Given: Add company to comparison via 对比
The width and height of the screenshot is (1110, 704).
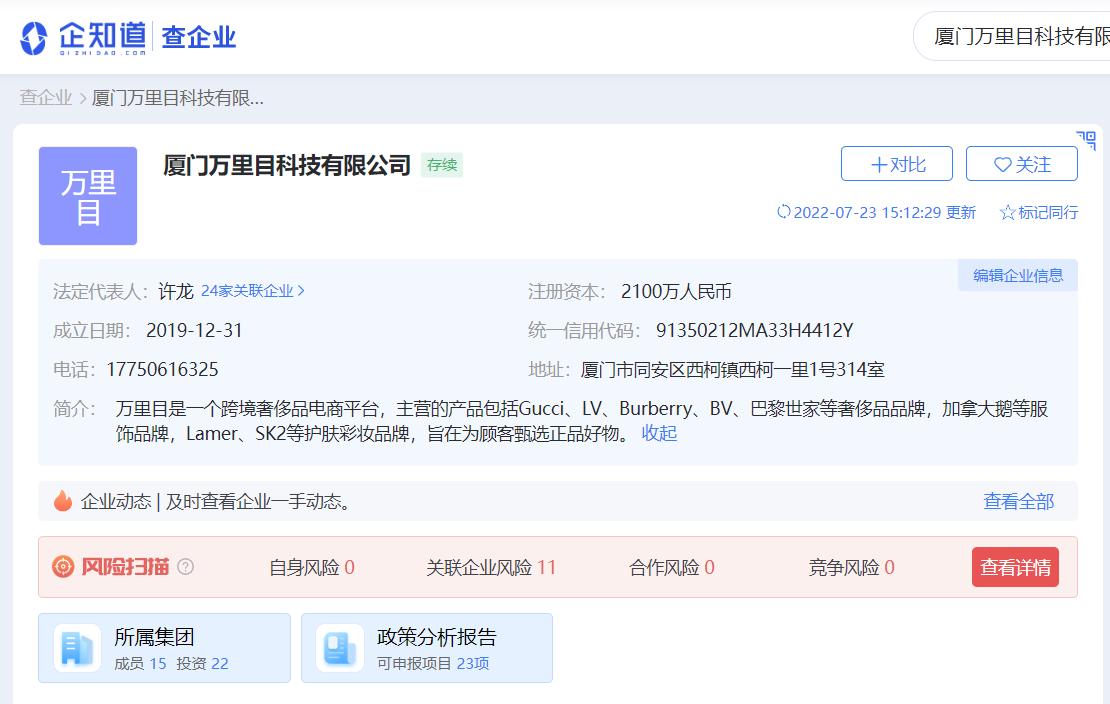Looking at the screenshot, I should pos(896,164).
